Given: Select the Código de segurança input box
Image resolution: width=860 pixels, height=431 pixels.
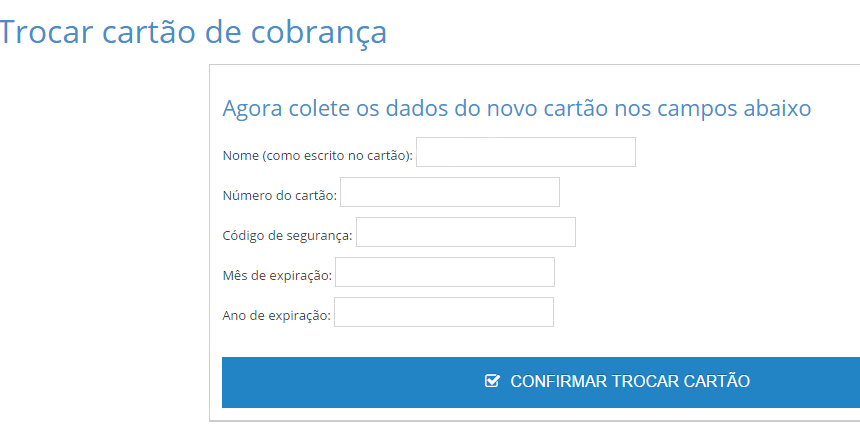Looking at the screenshot, I should [466, 232].
